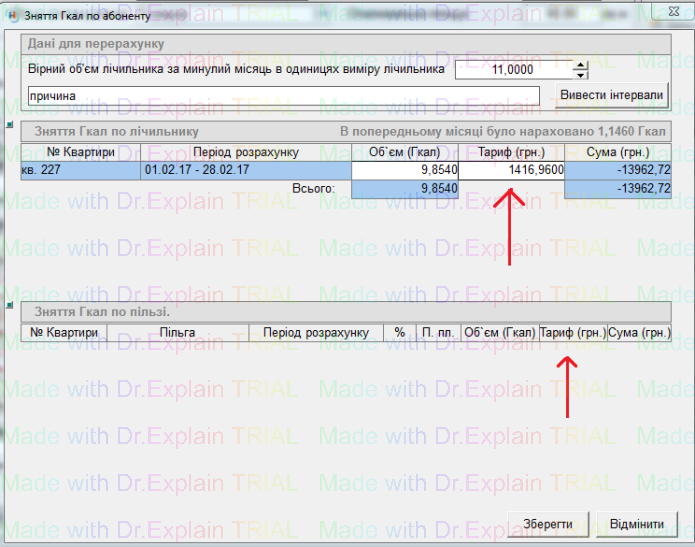The height and width of the screenshot is (547, 695).
Task: Click the 'Період розрахунку' header in the benefits table
Action: click(316, 332)
